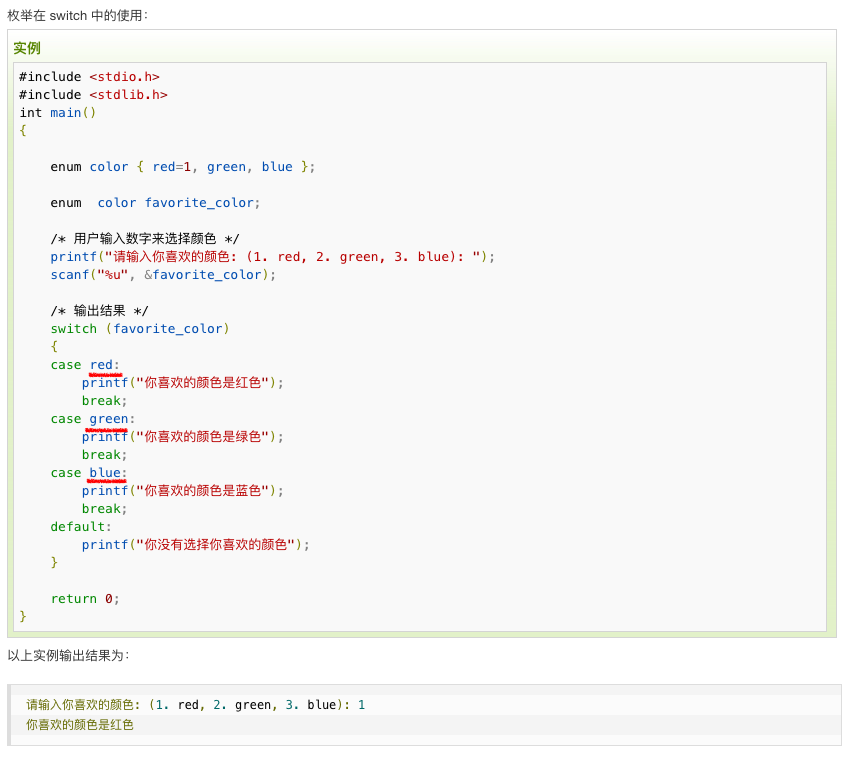This screenshot has height=761, width=848.
Task: Click the 你没有选择你喜欢的颜色 string
Action: [x=216, y=545]
